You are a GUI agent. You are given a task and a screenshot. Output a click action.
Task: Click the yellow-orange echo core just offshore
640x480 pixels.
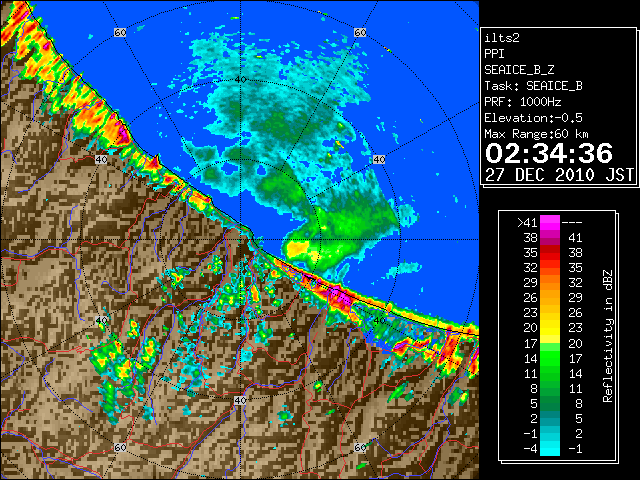(297, 248)
